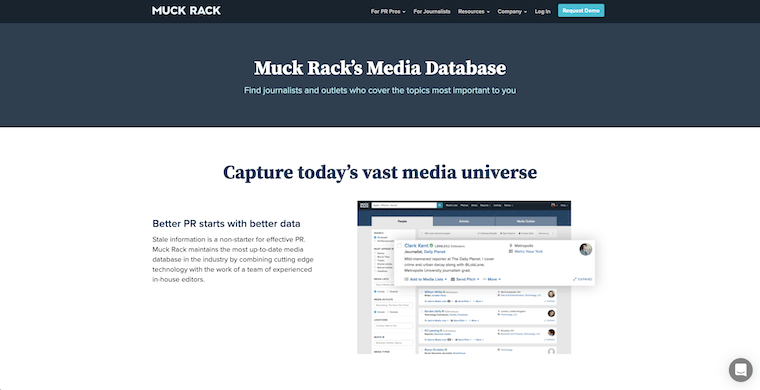Viewport: 760px width, 390px height.
Task: Switch to the People tab in mockup
Action: pyautogui.click(x=402, y=221)
